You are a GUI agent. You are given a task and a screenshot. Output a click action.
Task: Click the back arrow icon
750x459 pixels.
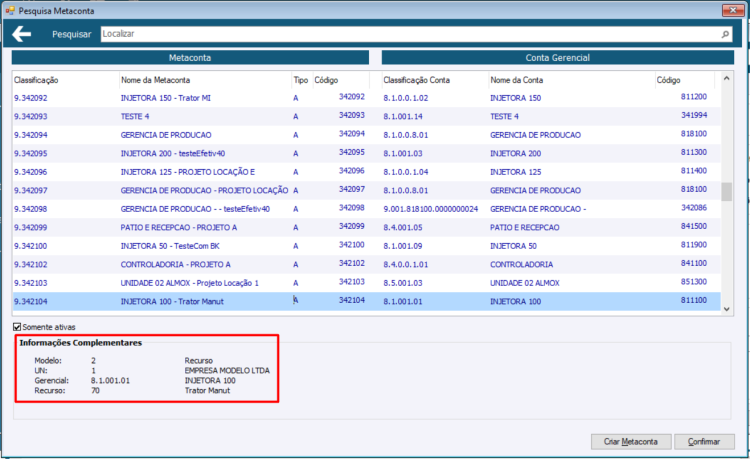click(22, 34)
